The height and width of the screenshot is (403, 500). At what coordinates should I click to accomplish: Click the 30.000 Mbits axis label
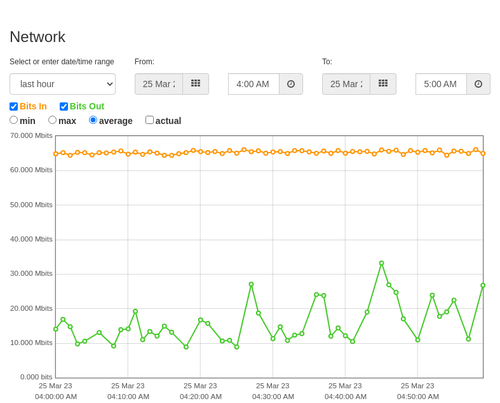(x=31, y=274)
